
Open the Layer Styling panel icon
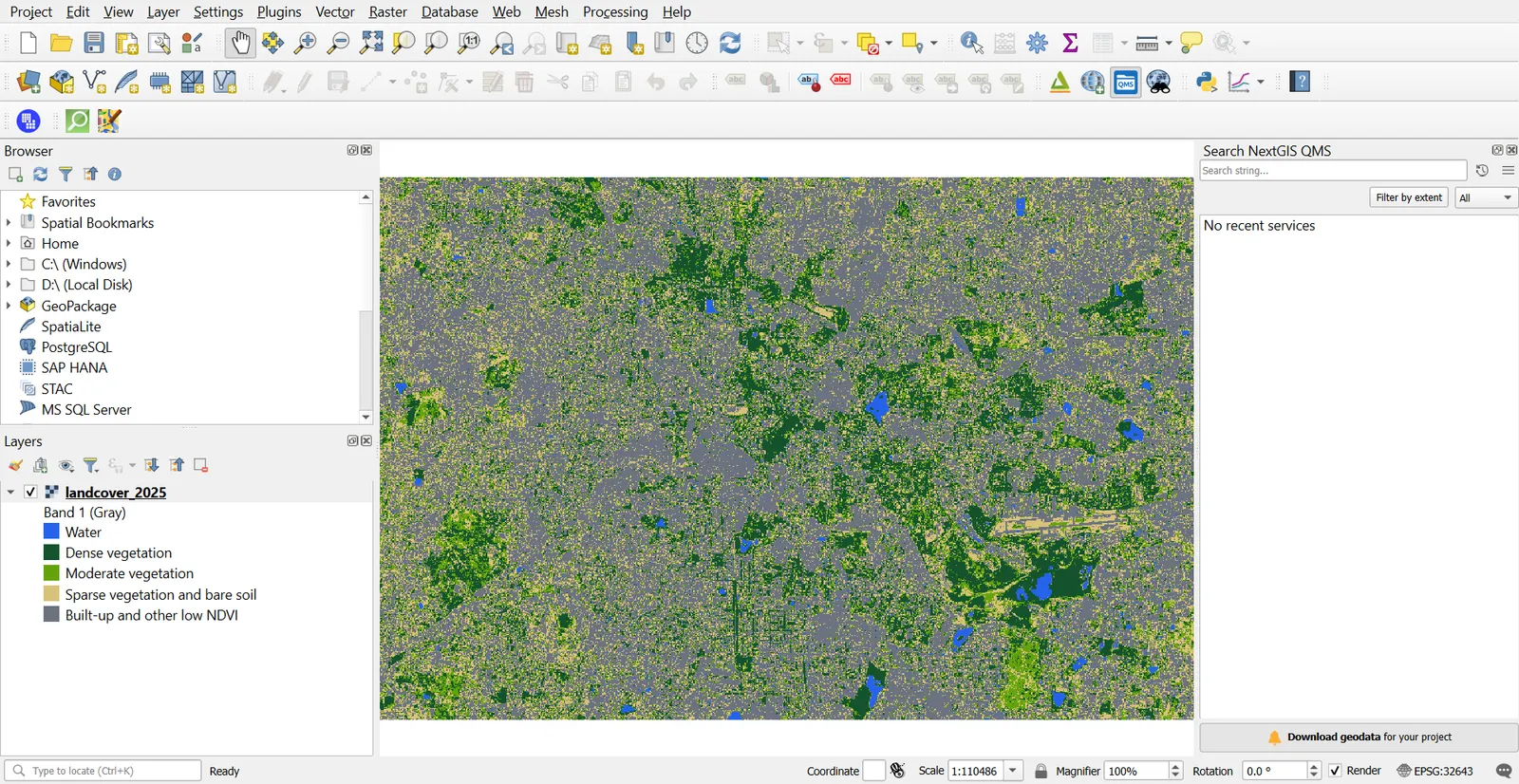pos(16,465)
